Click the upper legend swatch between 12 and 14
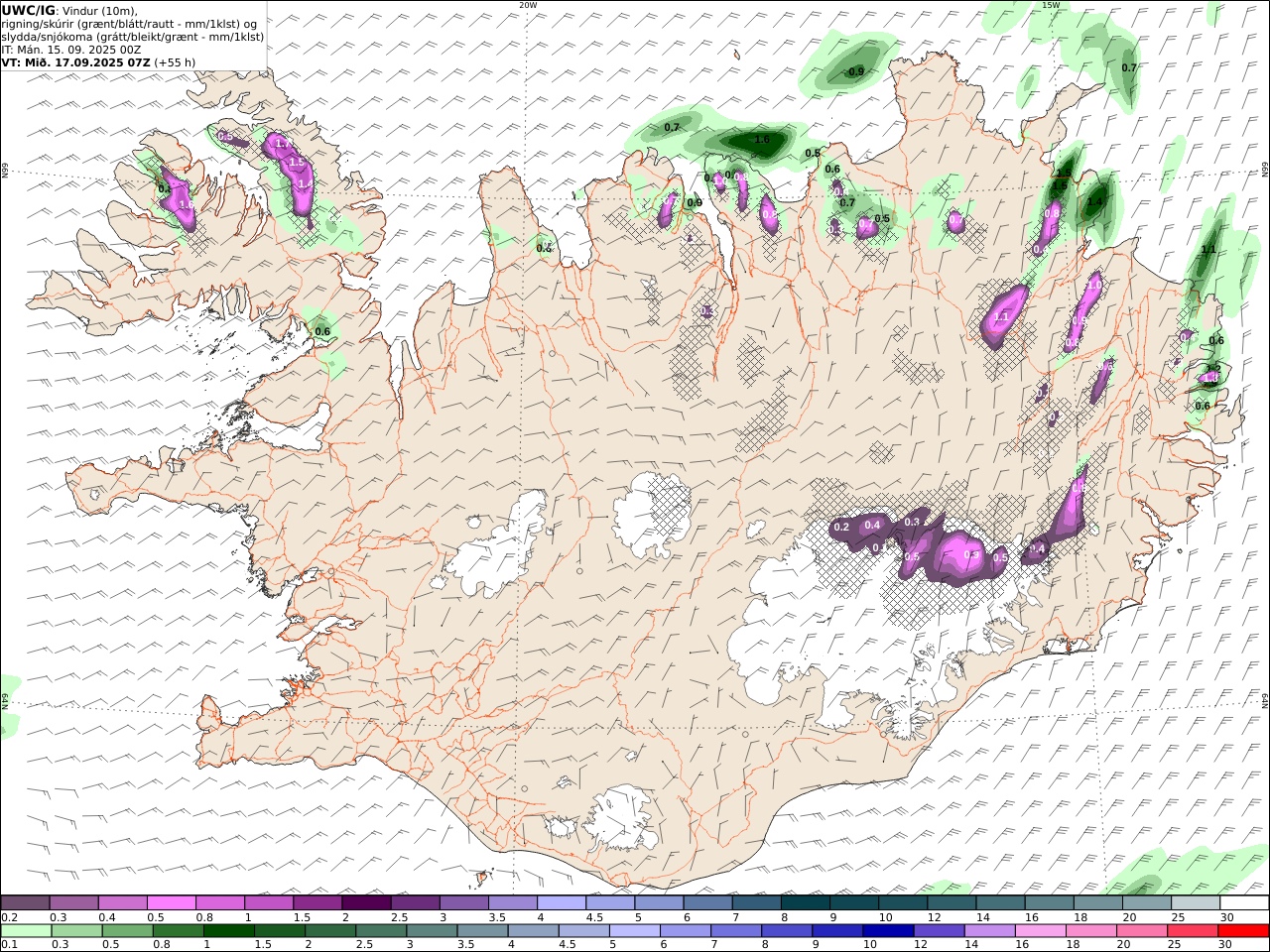Image resolution: width=1270 pixels, height=952 pixels. tap(952, 902)
